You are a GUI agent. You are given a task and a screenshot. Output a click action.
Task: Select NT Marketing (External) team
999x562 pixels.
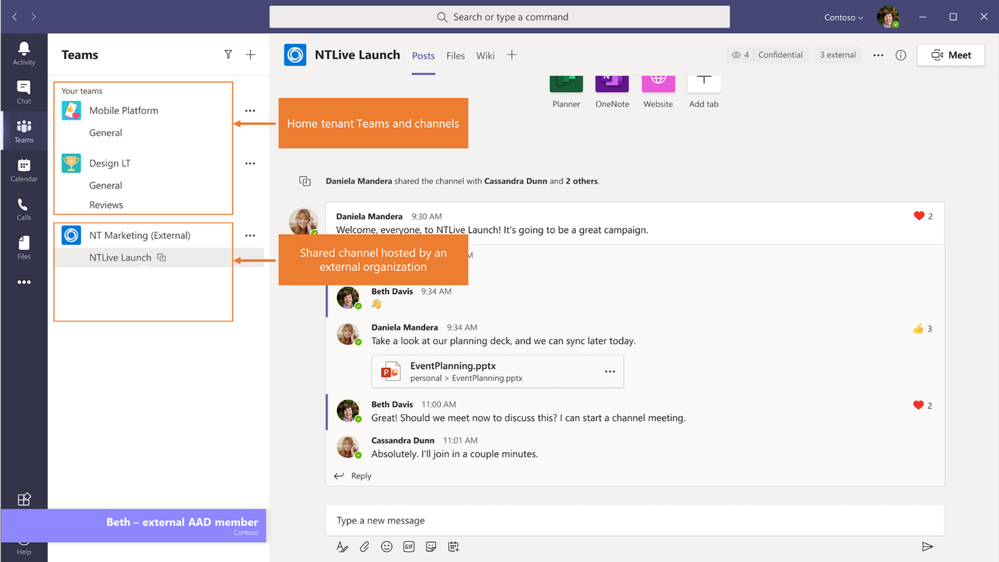(x=140, y=235)
